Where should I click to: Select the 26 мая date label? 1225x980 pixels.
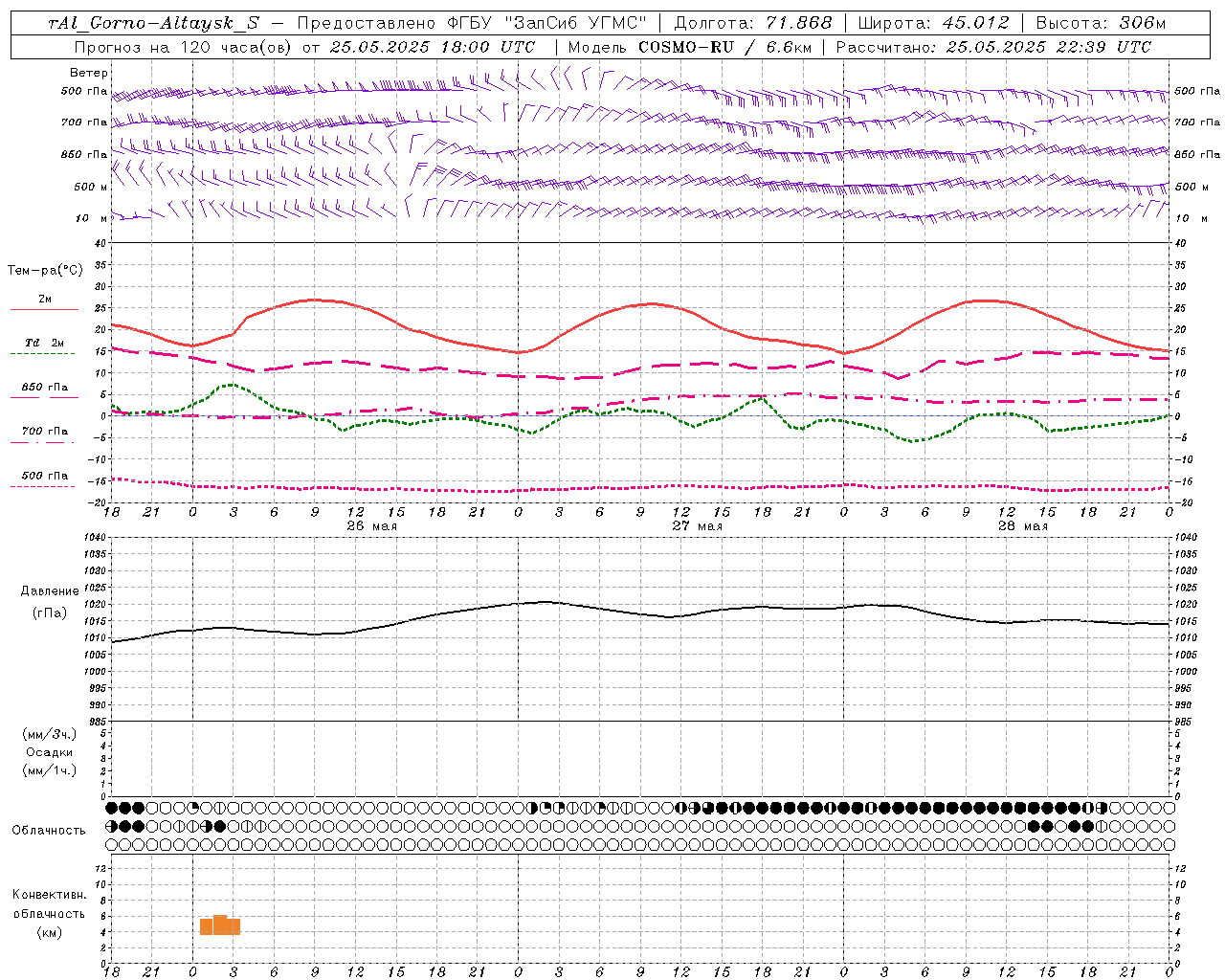(x=372, y=526)
